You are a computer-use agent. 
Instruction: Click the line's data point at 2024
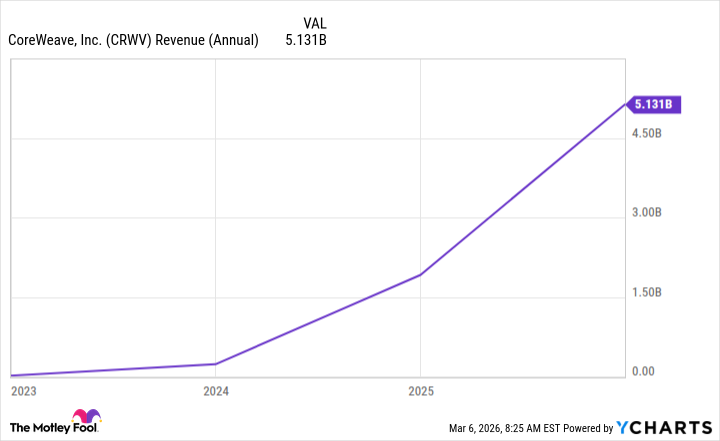(x=215, y=364)
